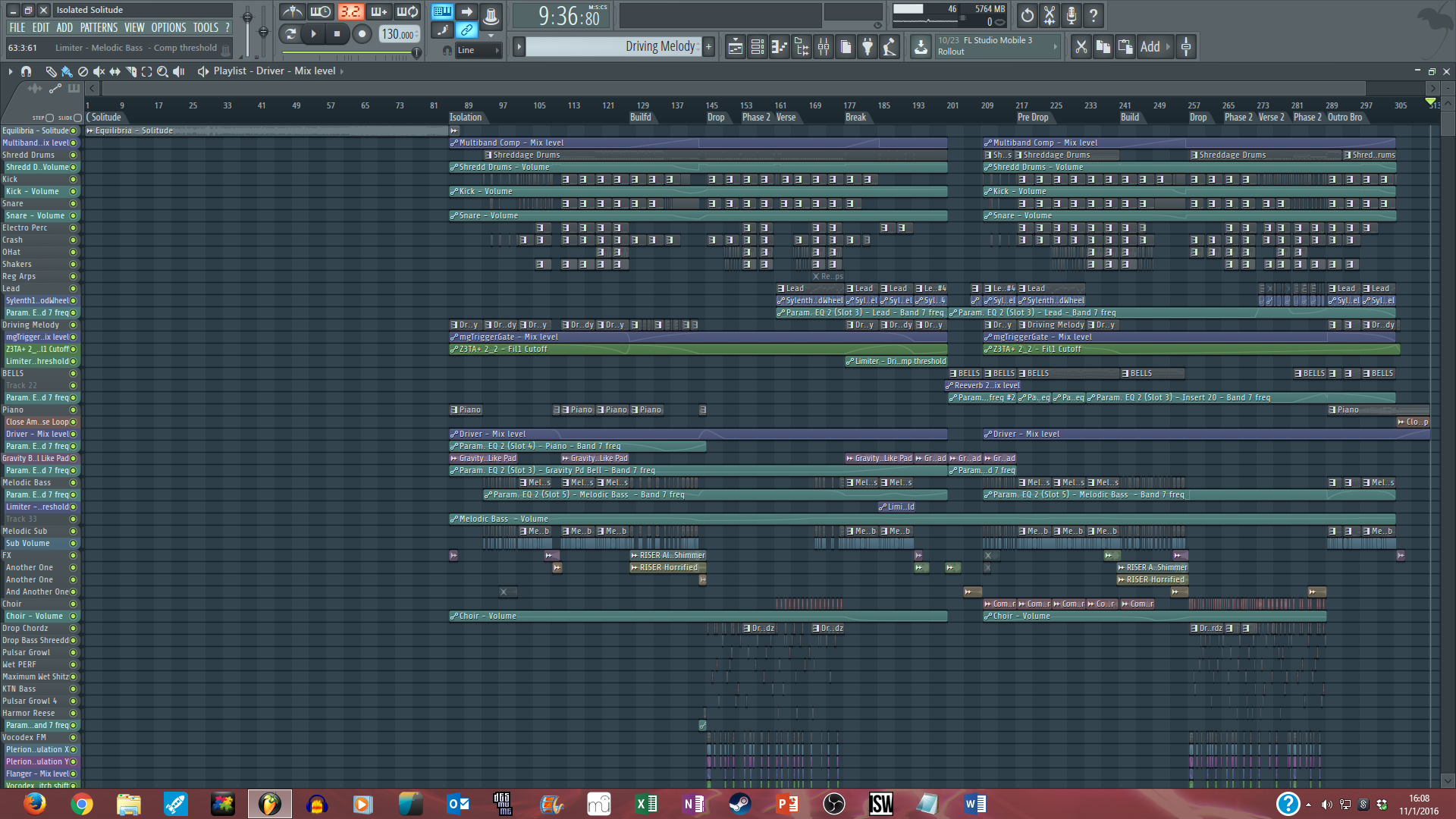This screenshot has height=819, width=1456.
Task: Select the Delete tool in Playlist
Action: click(83, 71)
